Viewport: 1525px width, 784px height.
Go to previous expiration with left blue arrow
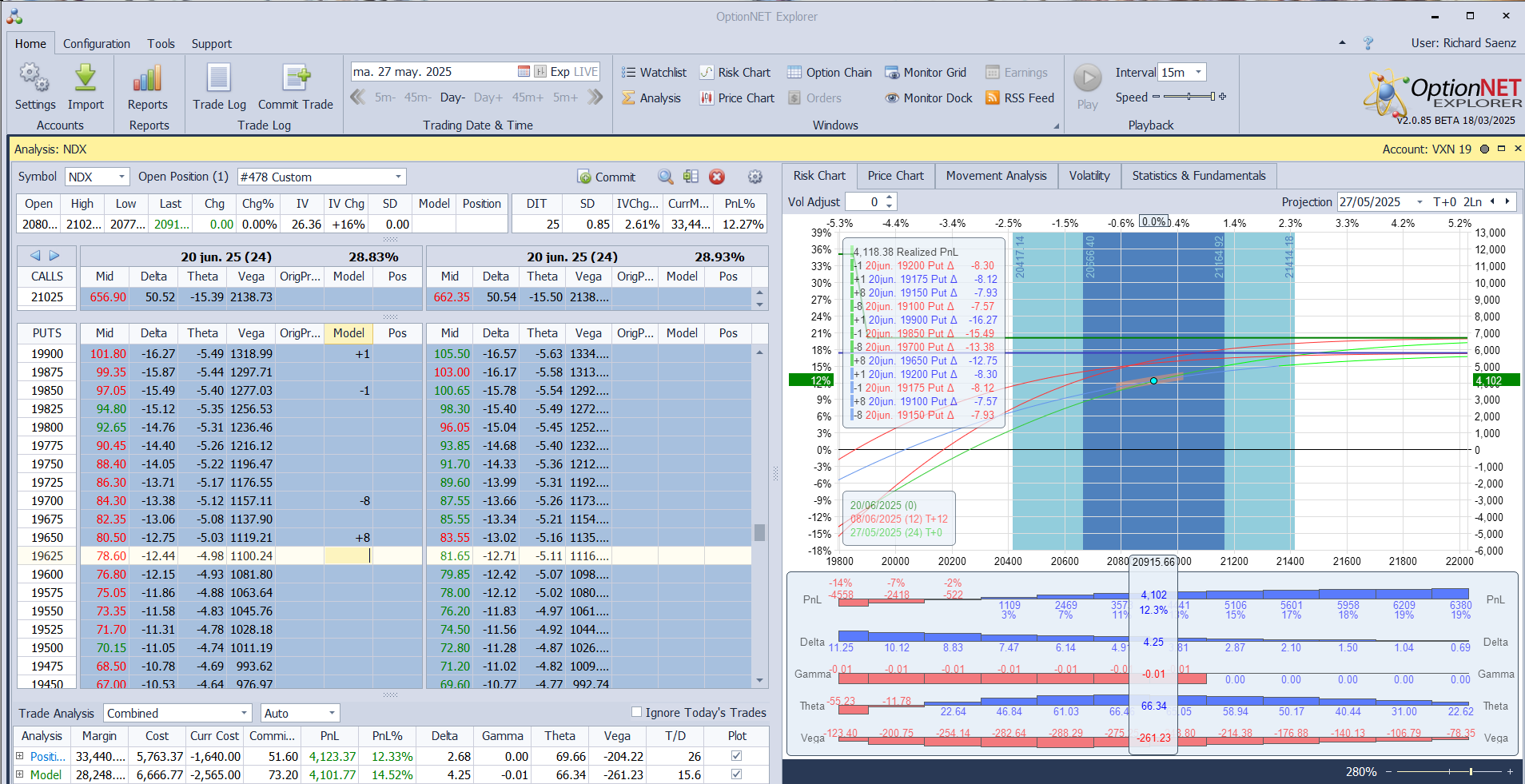point(35,256)
